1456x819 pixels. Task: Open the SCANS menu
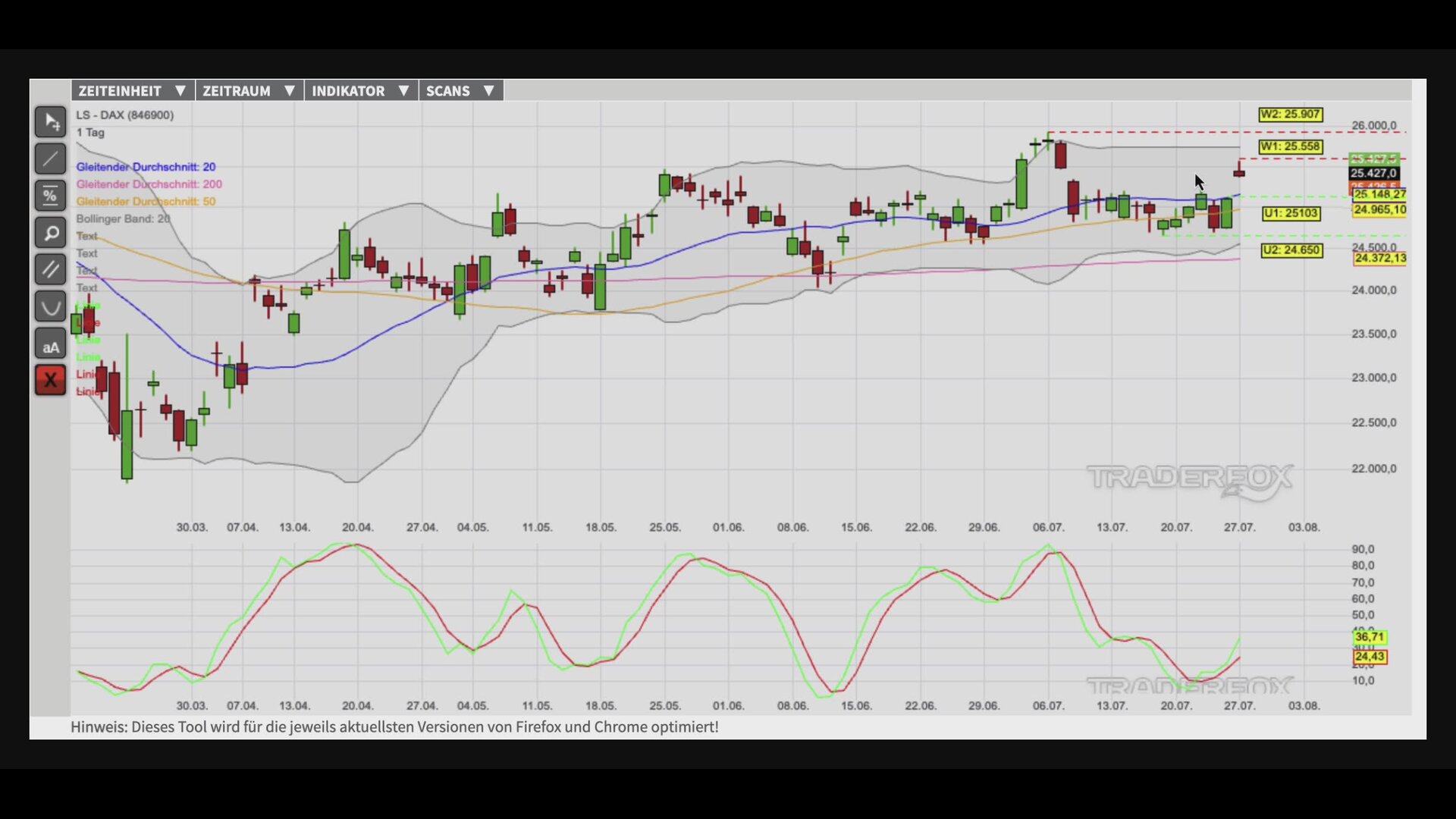coord(461,91)
